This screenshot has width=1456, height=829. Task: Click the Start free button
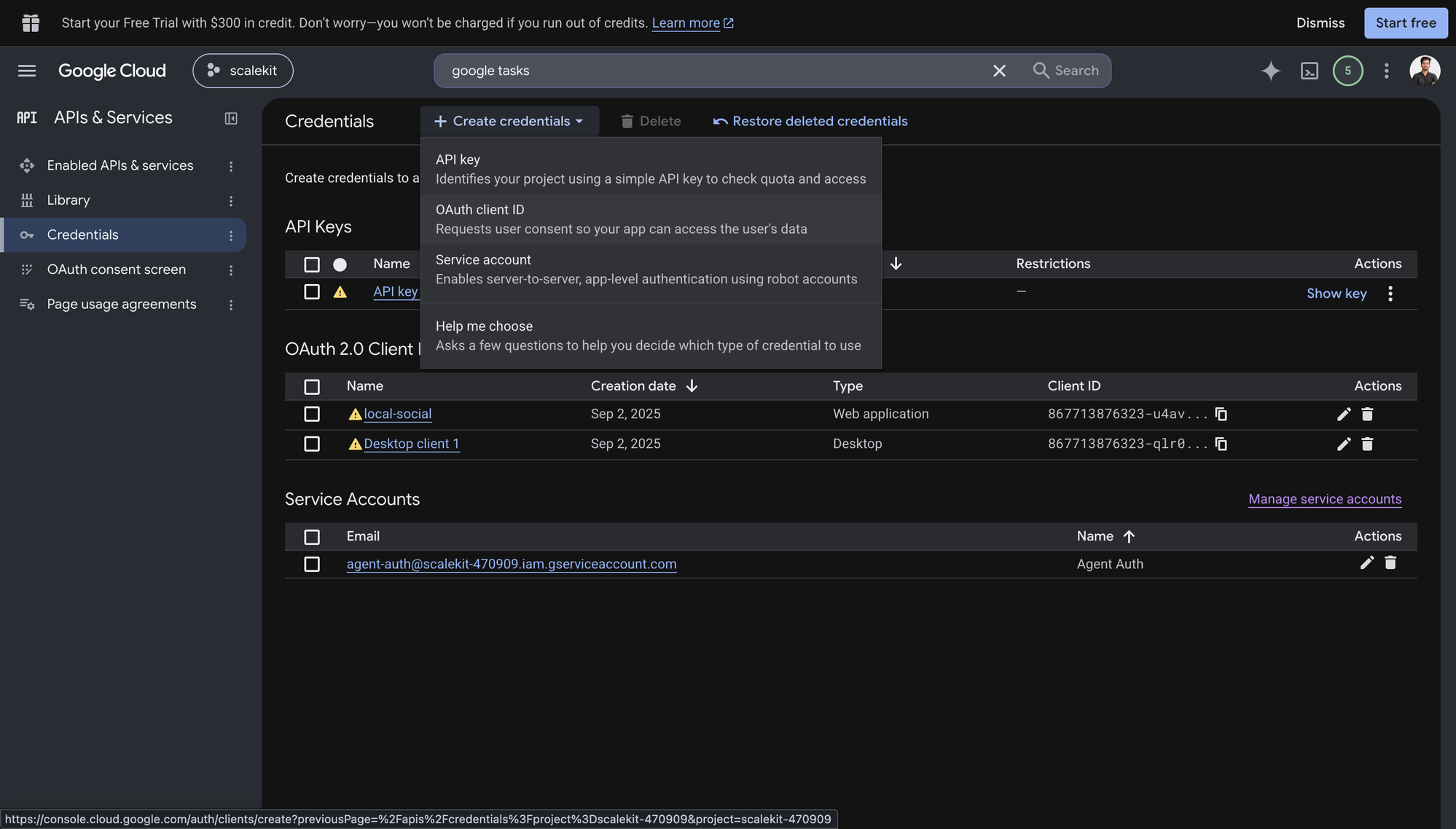click(1406, 23)
